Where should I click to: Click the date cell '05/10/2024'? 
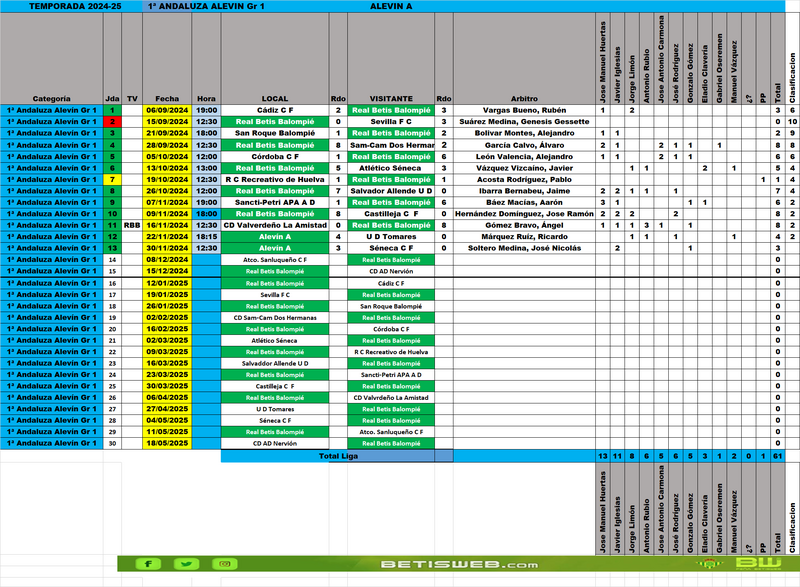point(167,157)
